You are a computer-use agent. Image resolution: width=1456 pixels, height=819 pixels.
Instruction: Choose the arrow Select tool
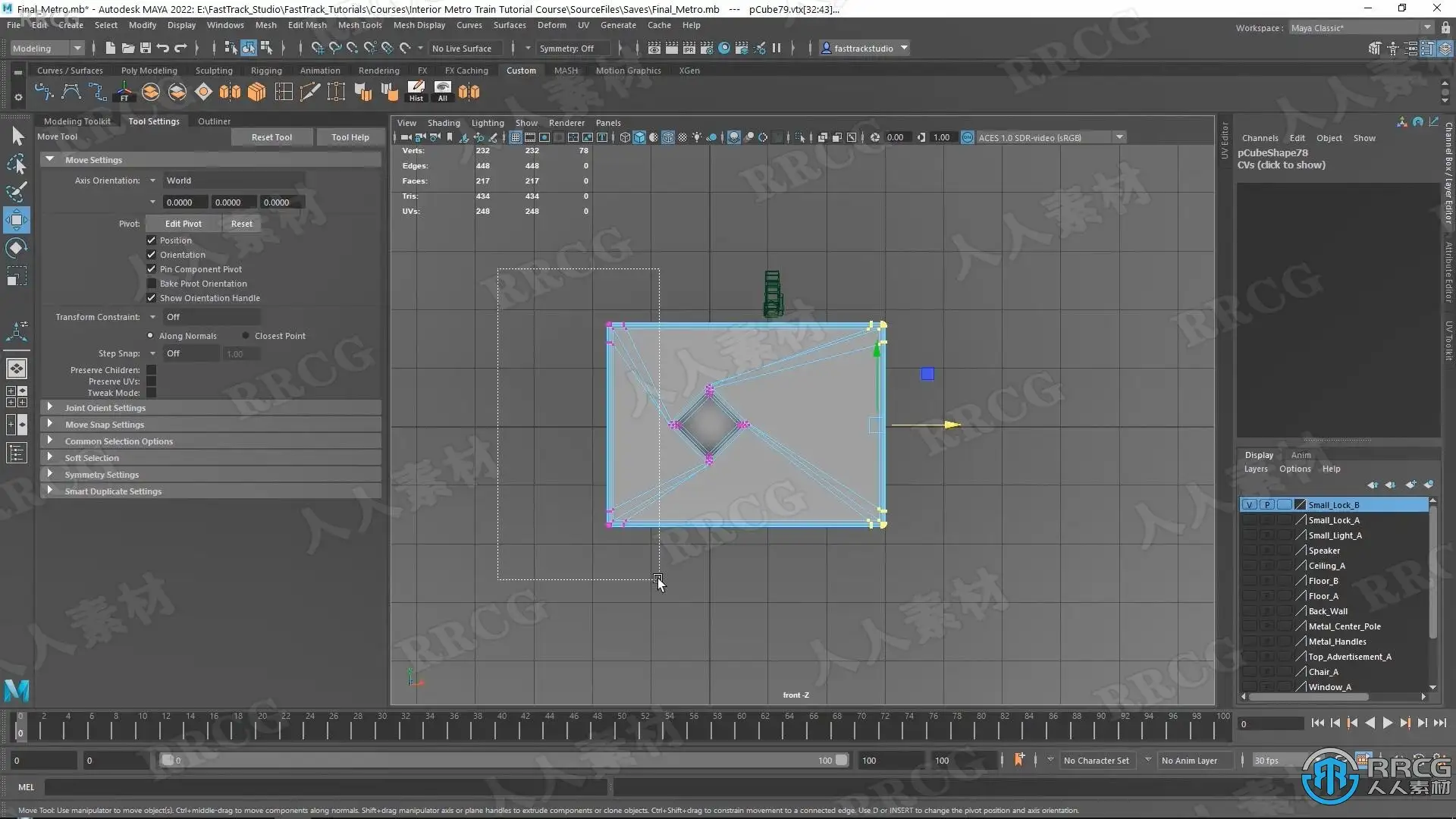point(17,136)
